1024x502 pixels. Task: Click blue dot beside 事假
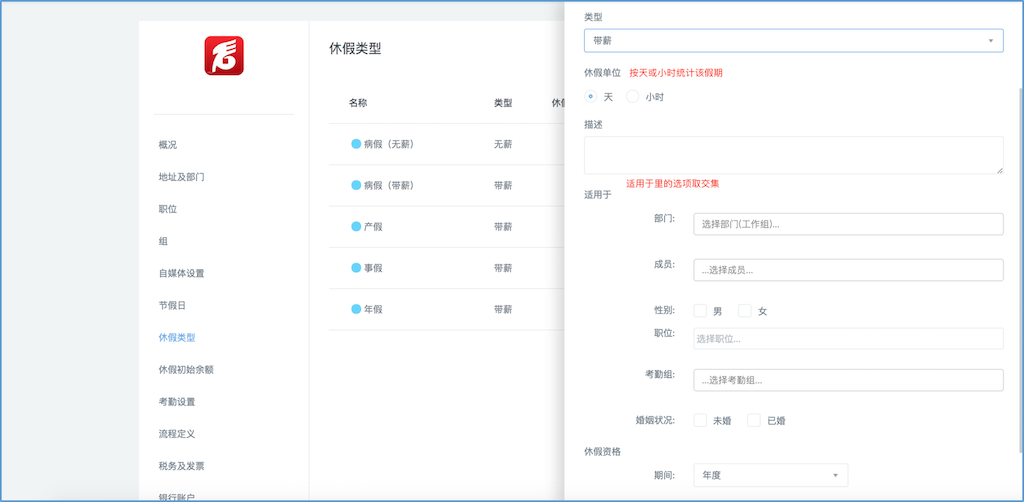tap(356, 267)
